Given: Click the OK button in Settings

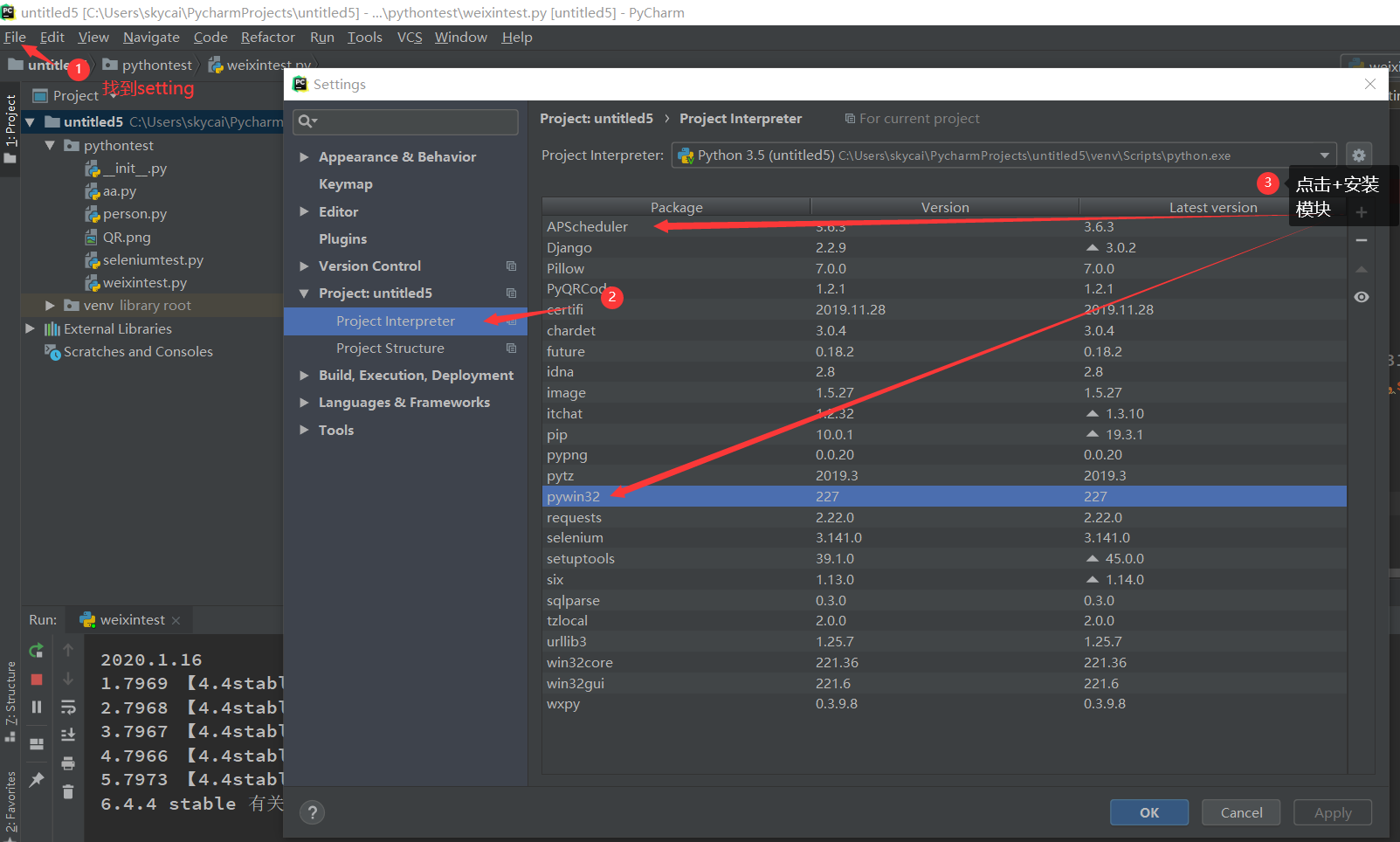Looking at the screenshot, I should [x=1149, y=812].
